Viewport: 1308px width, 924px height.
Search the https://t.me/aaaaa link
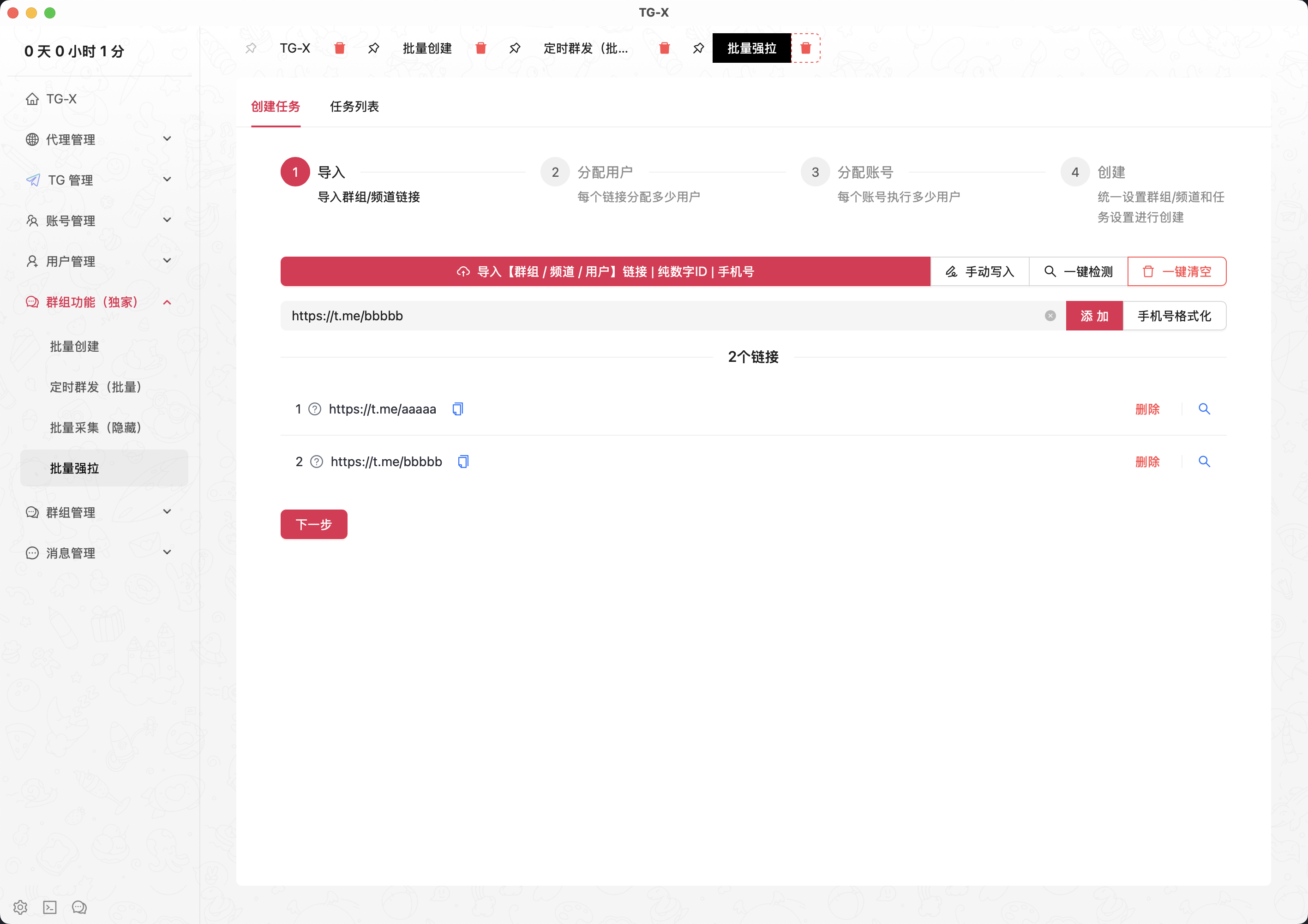(1204, 409)
